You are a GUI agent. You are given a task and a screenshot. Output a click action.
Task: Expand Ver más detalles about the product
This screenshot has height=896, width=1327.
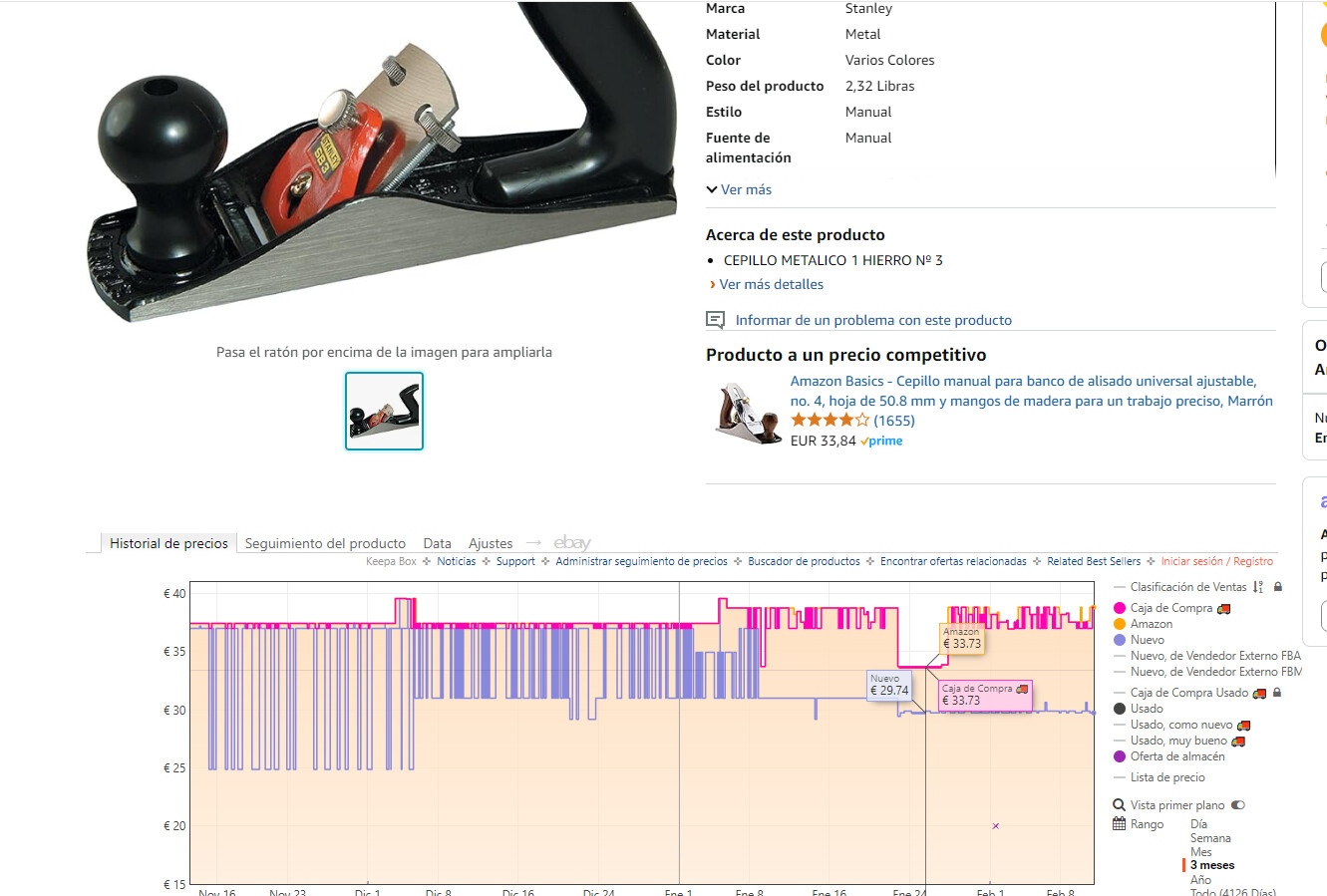point(771,284)
